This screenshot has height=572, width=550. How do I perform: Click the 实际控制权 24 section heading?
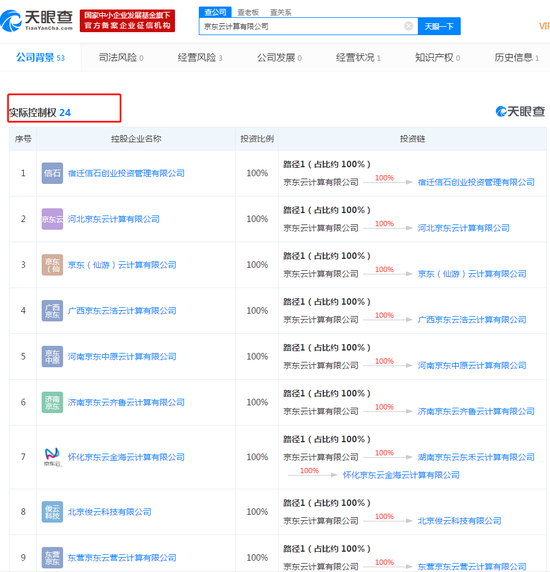(40, 112)
